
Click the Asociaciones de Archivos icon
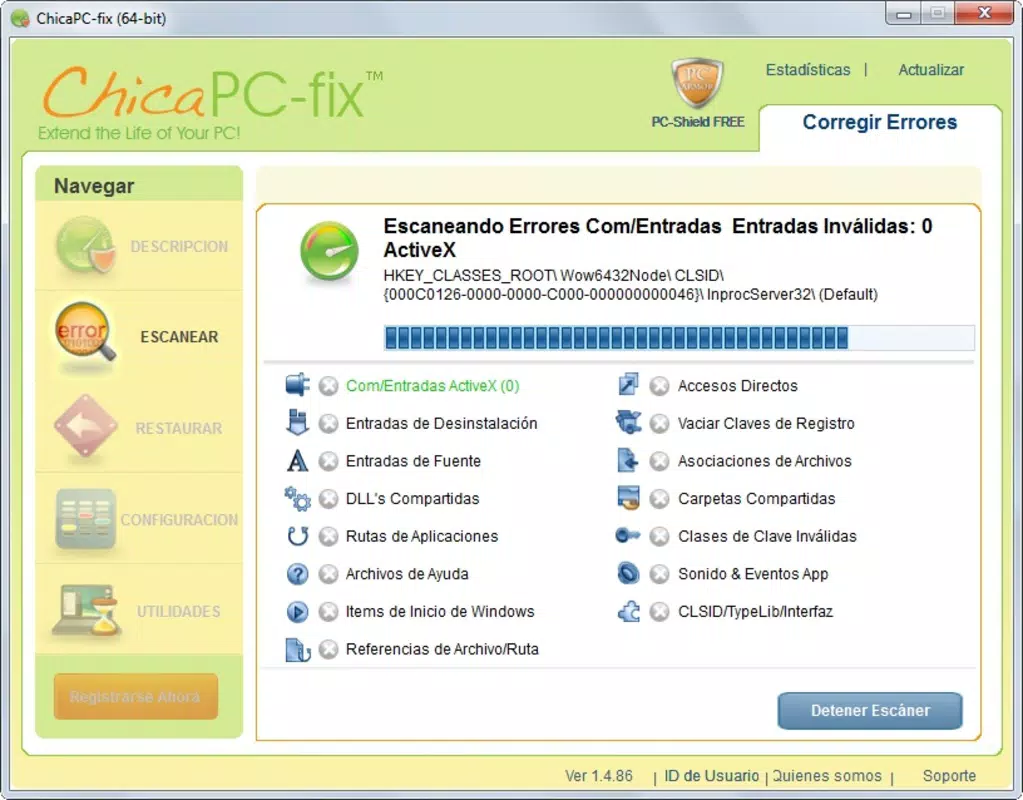point(628,460)
